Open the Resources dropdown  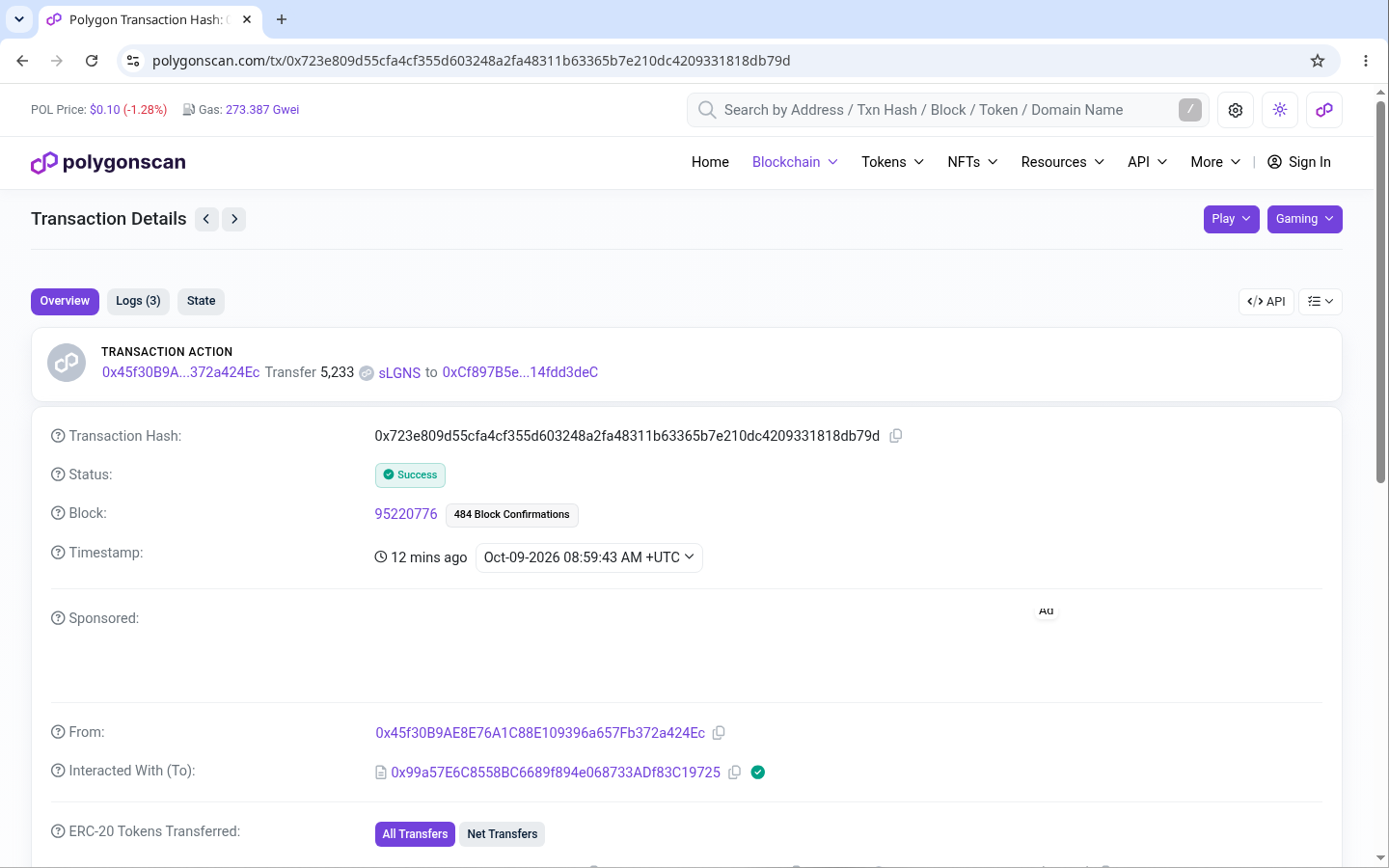click(1062, 162)
